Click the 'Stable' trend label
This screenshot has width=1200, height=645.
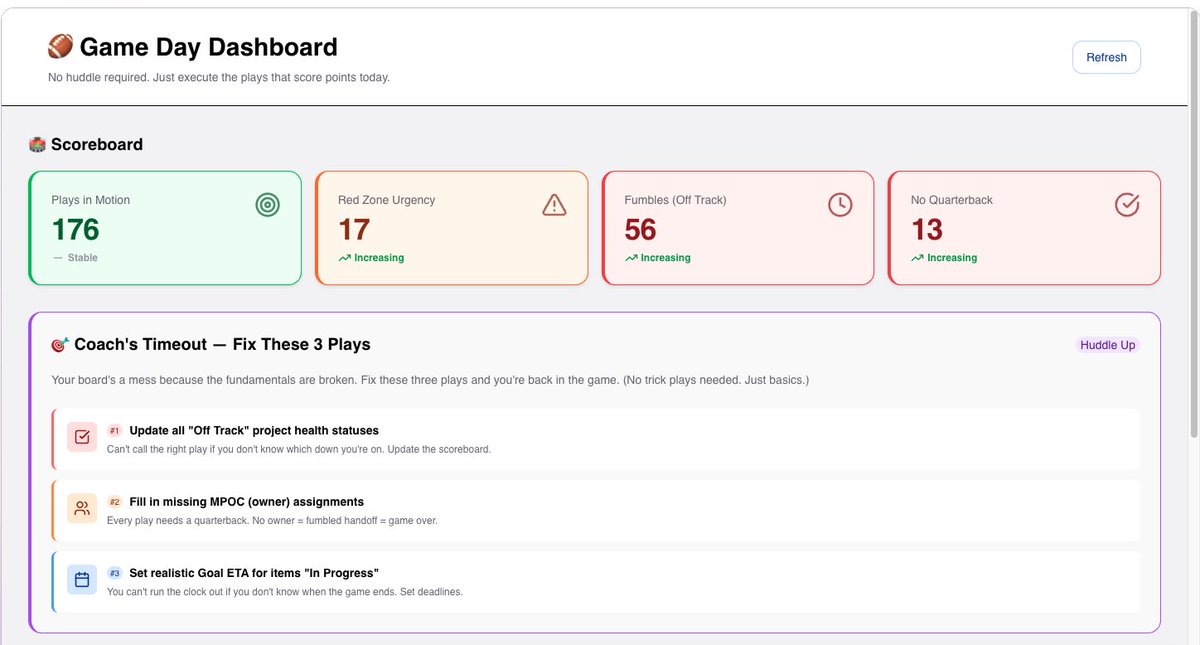(83, 258)
